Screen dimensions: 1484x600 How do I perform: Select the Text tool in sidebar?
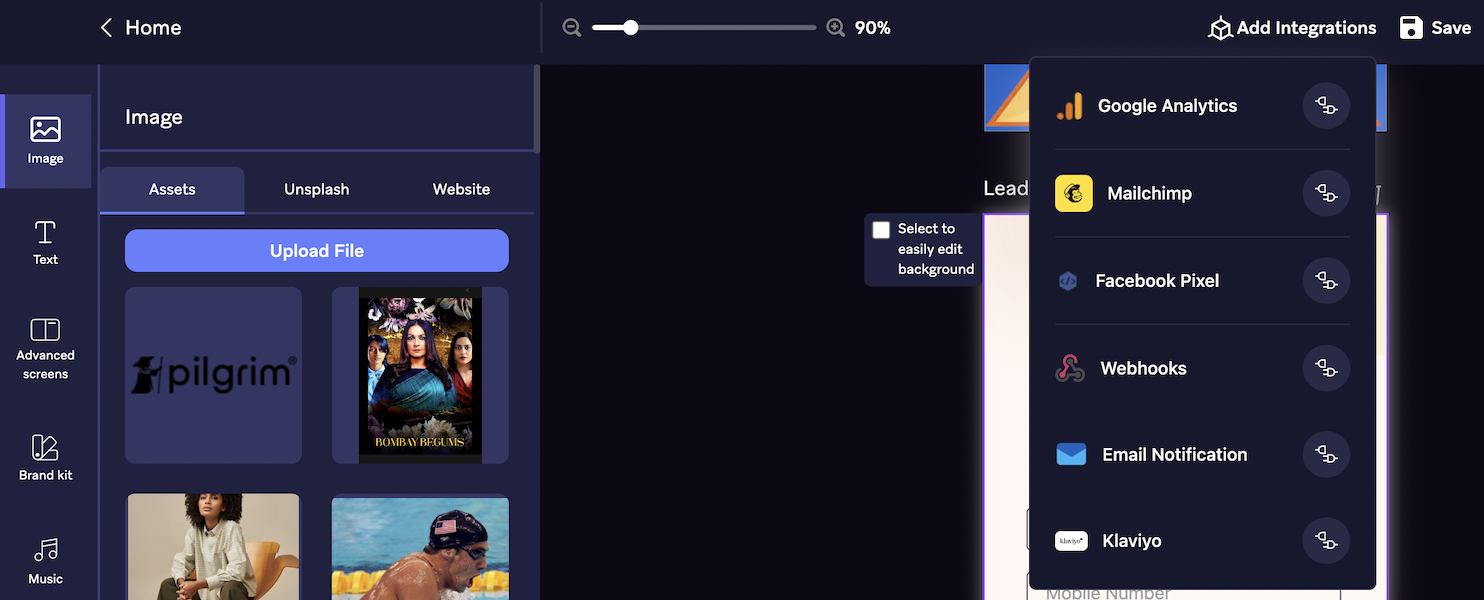point(45,243)
